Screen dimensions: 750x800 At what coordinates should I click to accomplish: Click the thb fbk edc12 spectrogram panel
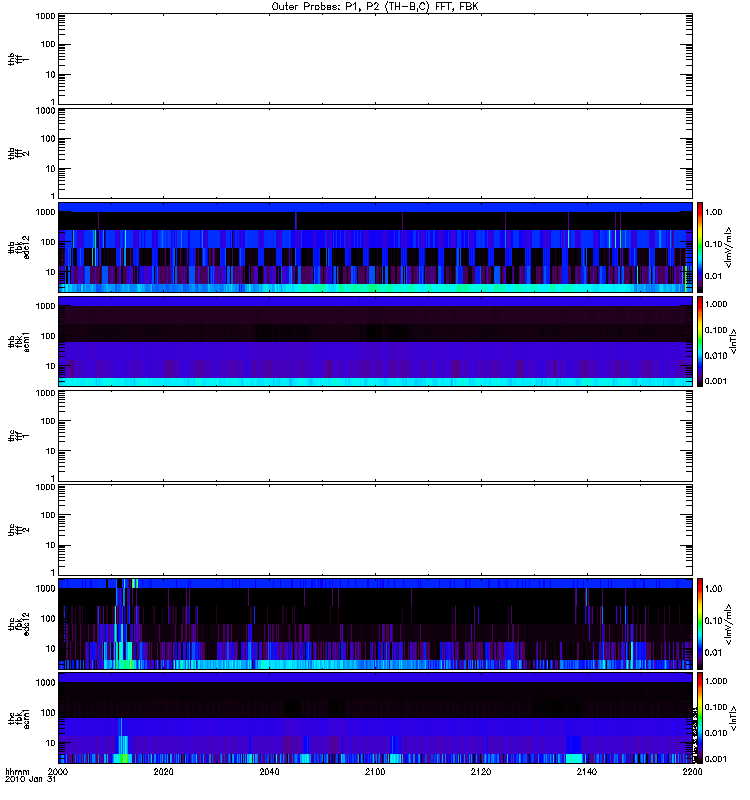375,247
